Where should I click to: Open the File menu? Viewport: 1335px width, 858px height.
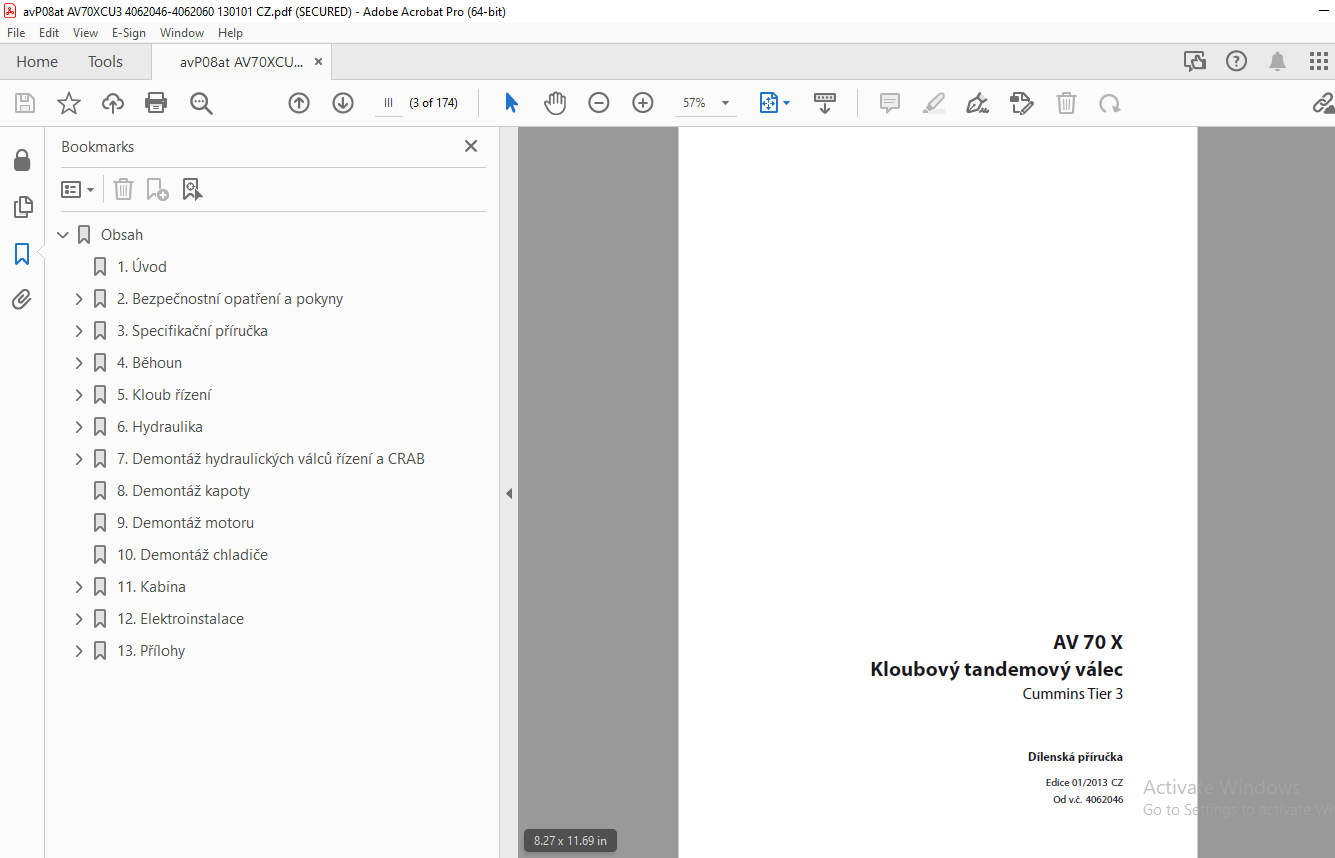point(16,33)
